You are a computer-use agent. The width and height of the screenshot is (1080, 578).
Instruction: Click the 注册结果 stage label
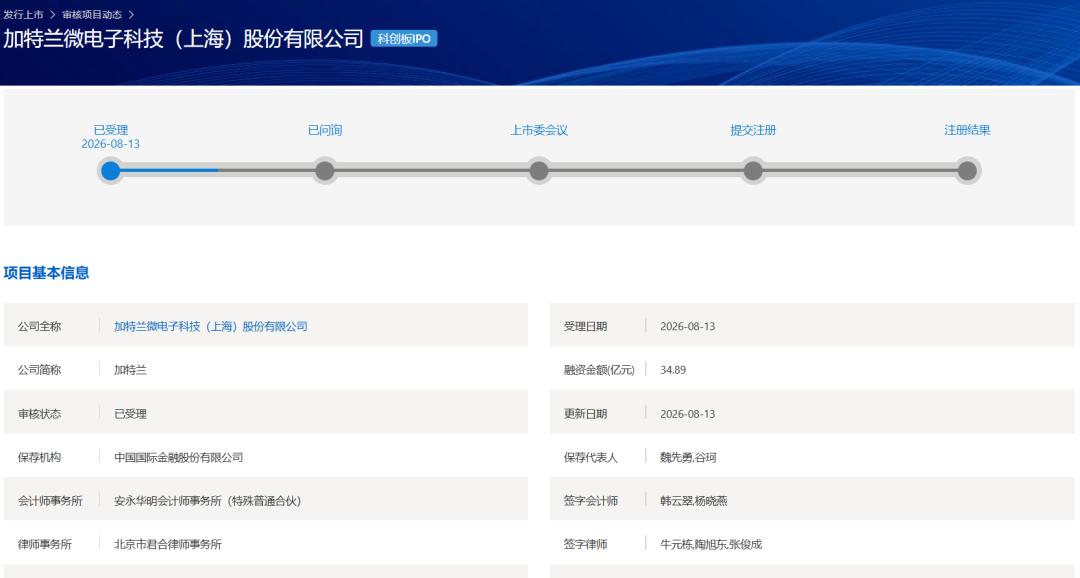click(x=967, y=130)
